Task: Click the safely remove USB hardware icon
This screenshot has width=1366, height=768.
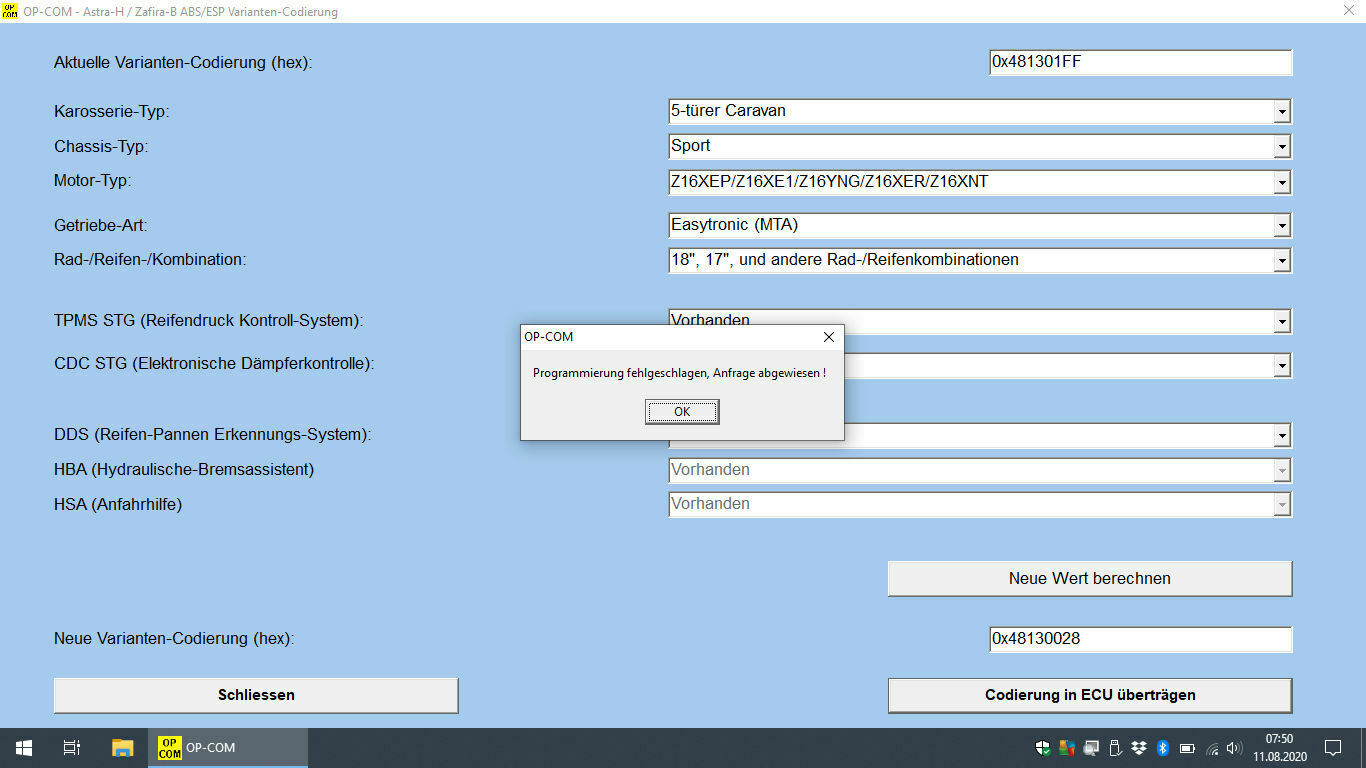Action: pyautogui.click(x=1115, y=747)
